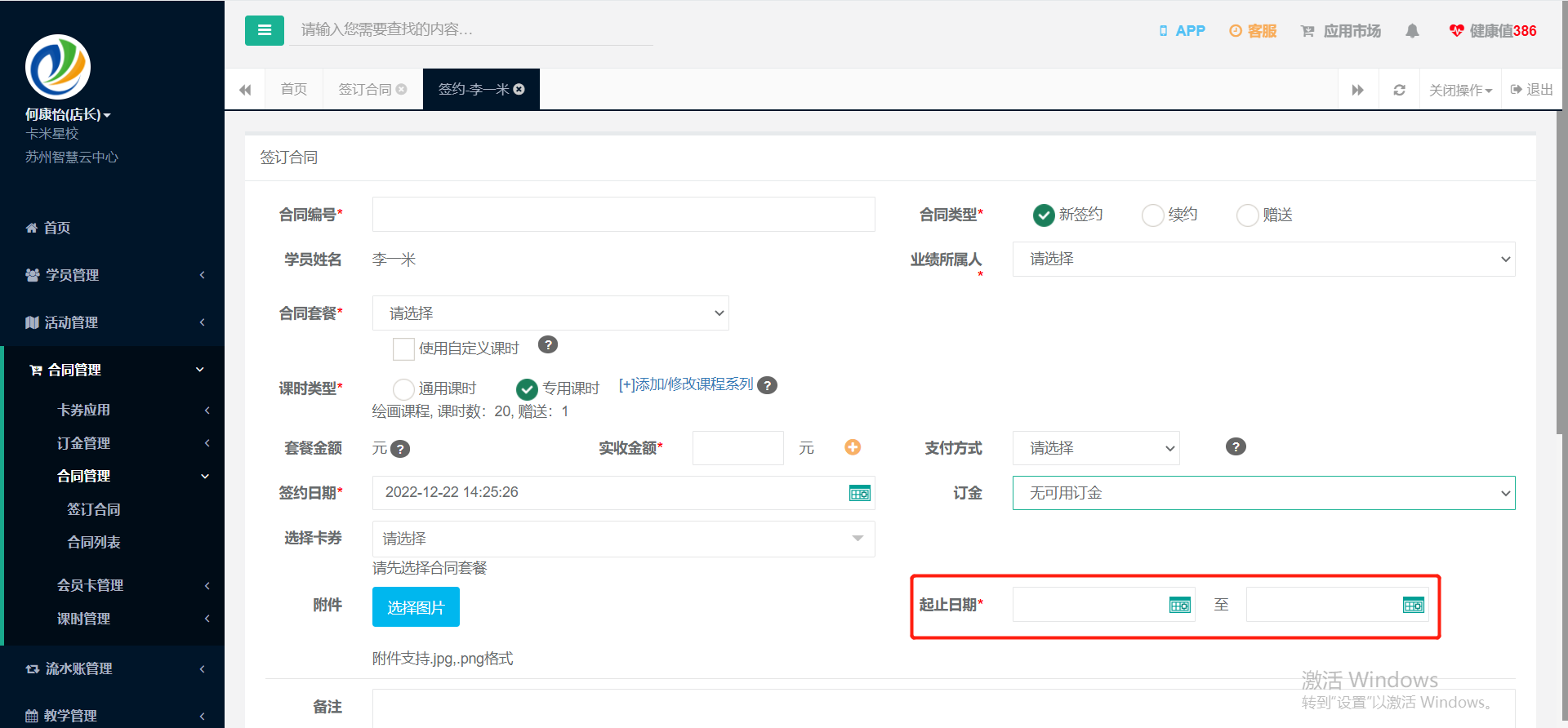
Task: Focus the 实收金额 input field
Action: coord(737,448)
